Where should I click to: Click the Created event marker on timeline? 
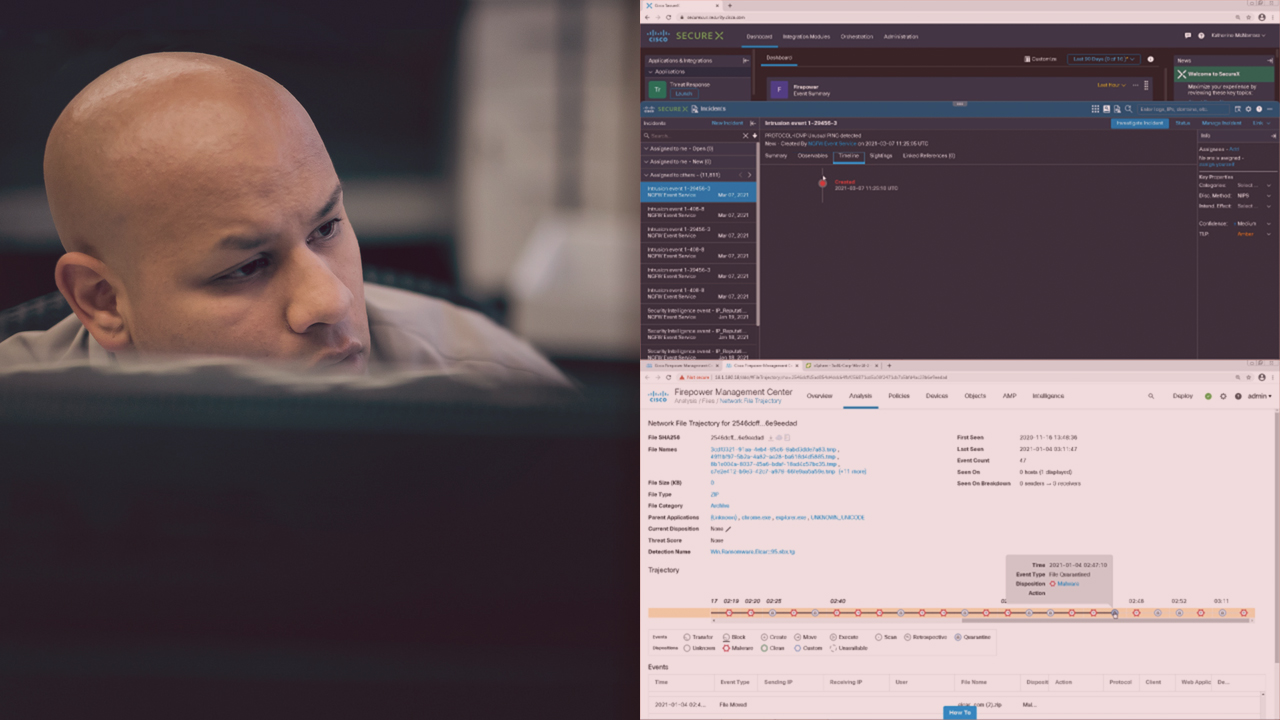pyautogui.click(x=823, y=183)
